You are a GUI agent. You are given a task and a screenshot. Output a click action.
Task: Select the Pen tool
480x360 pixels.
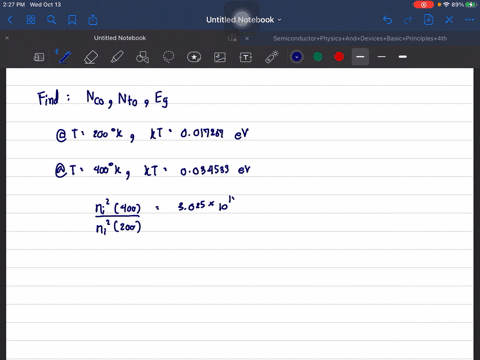click(65, 57)
